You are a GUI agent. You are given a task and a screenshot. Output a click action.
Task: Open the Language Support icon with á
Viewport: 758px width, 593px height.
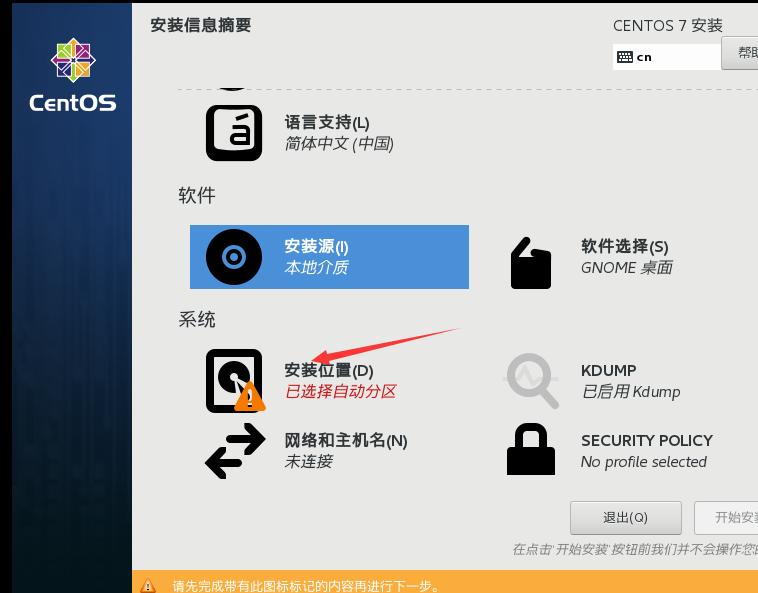click(x=234, y=133)
